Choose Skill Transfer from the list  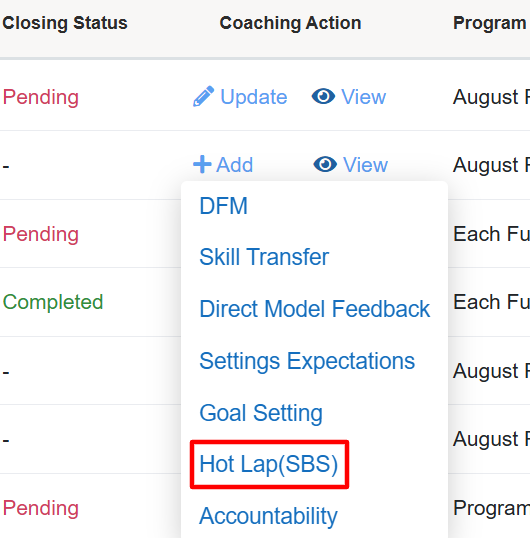pos(264,257)
